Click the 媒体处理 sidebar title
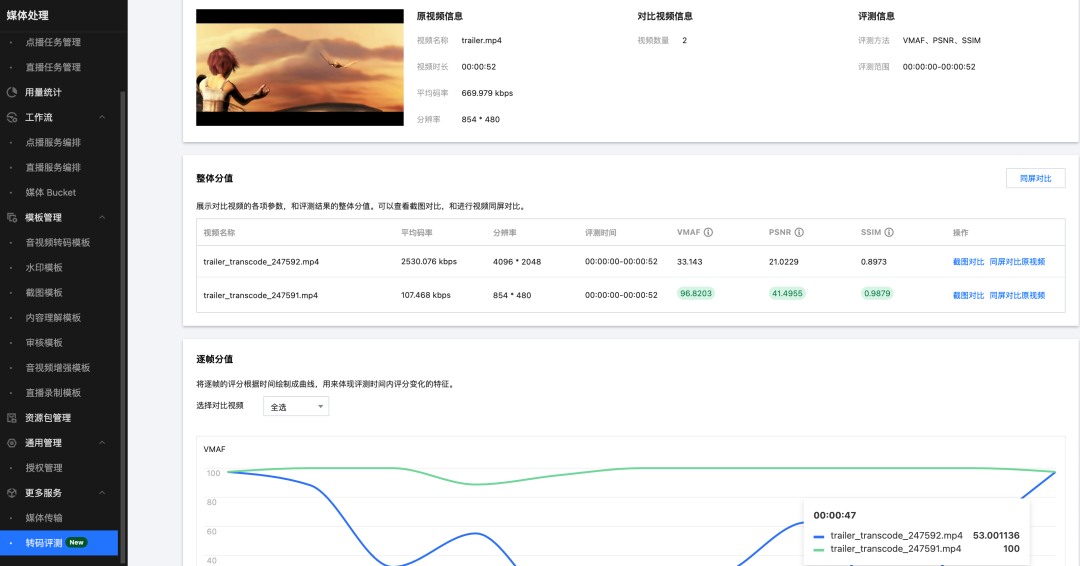Viewport: 1080px width, 566px height. [28, 15]
